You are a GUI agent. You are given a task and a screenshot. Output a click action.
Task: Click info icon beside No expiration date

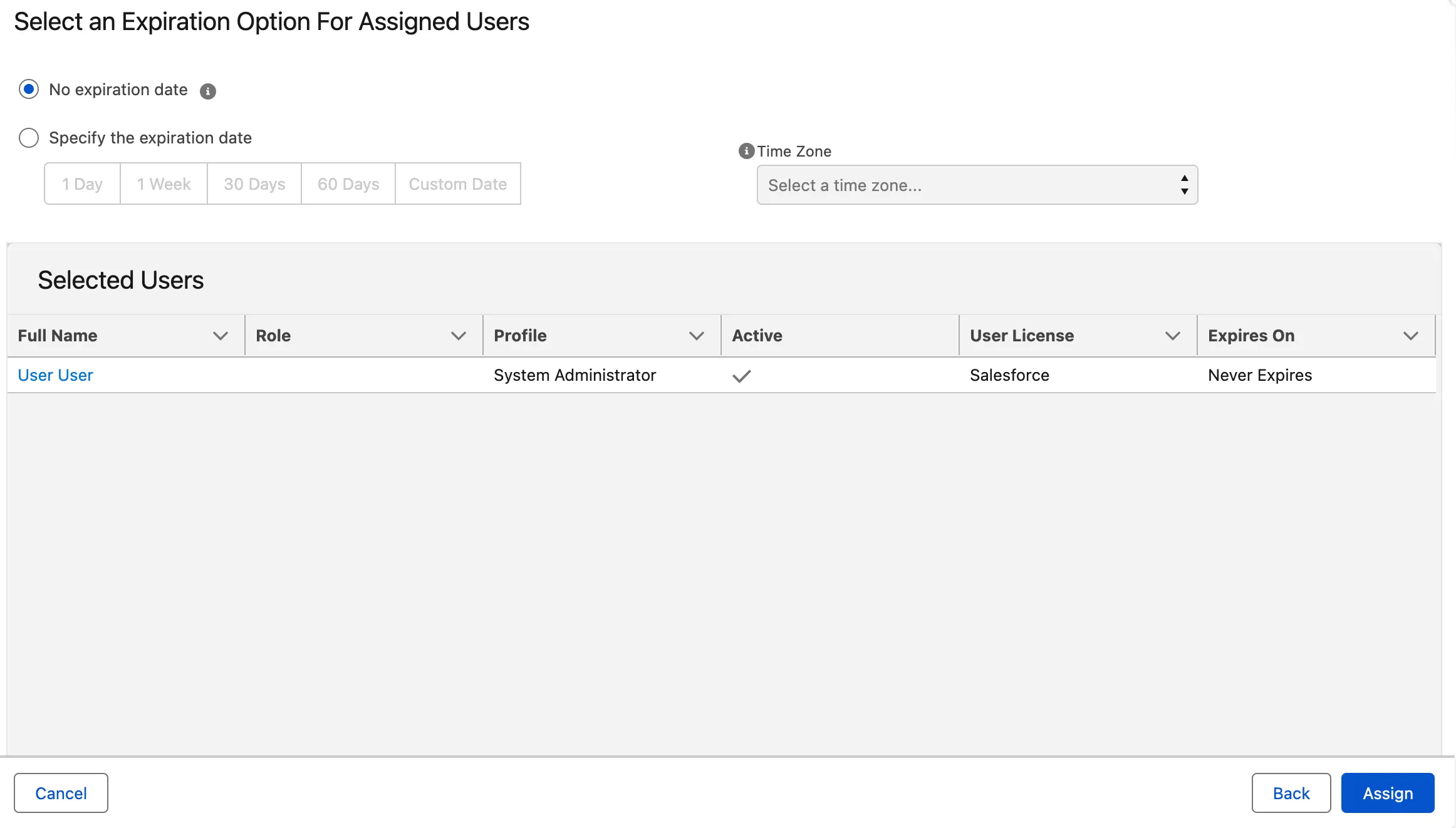pyautogui.click(x=208, y=91)
